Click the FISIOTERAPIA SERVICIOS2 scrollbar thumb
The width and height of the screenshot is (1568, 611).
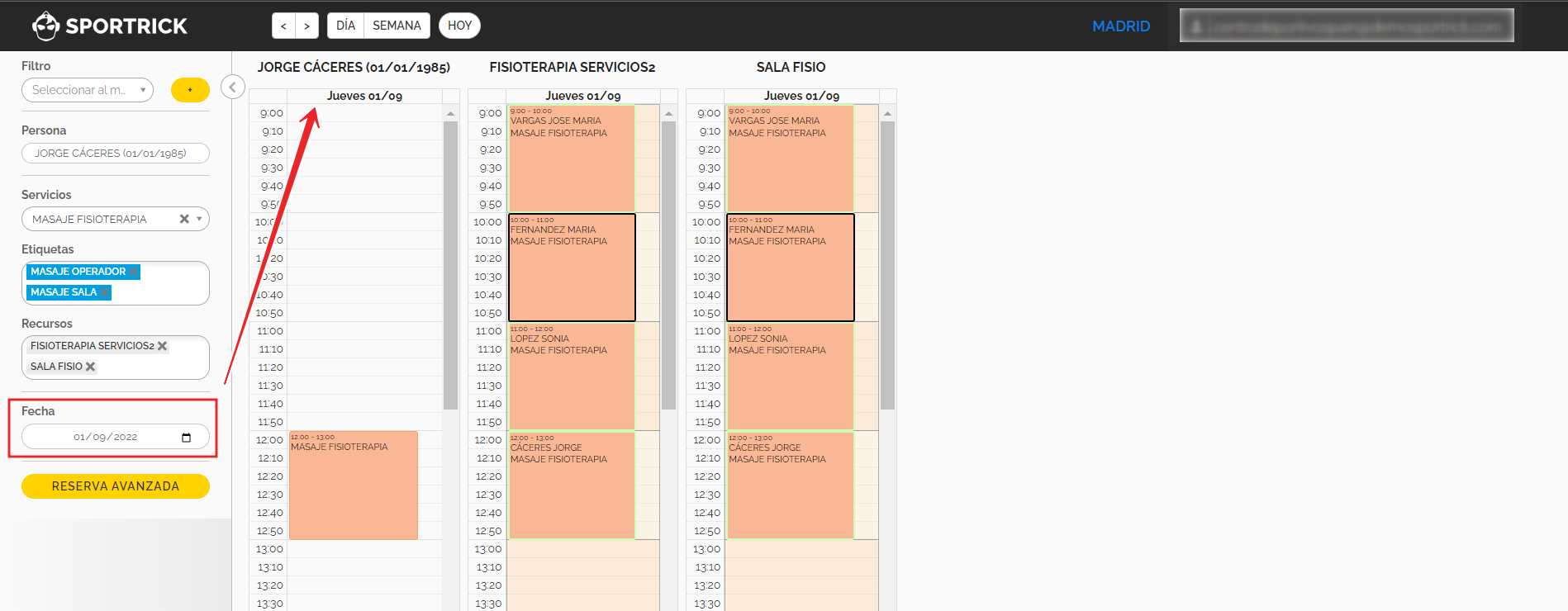tap(669, 266)
